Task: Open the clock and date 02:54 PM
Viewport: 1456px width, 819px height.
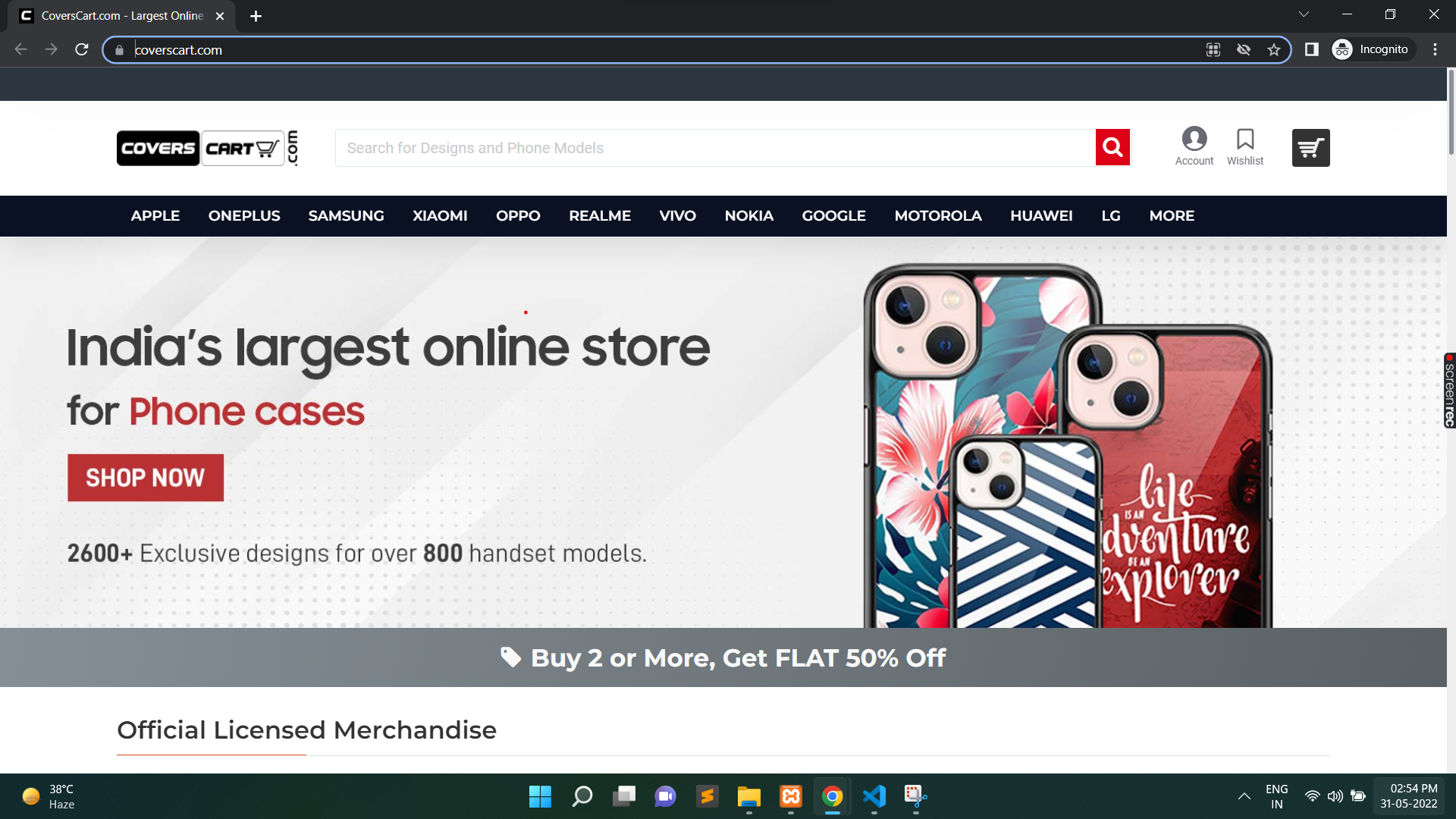Action: coord(1410,796)
